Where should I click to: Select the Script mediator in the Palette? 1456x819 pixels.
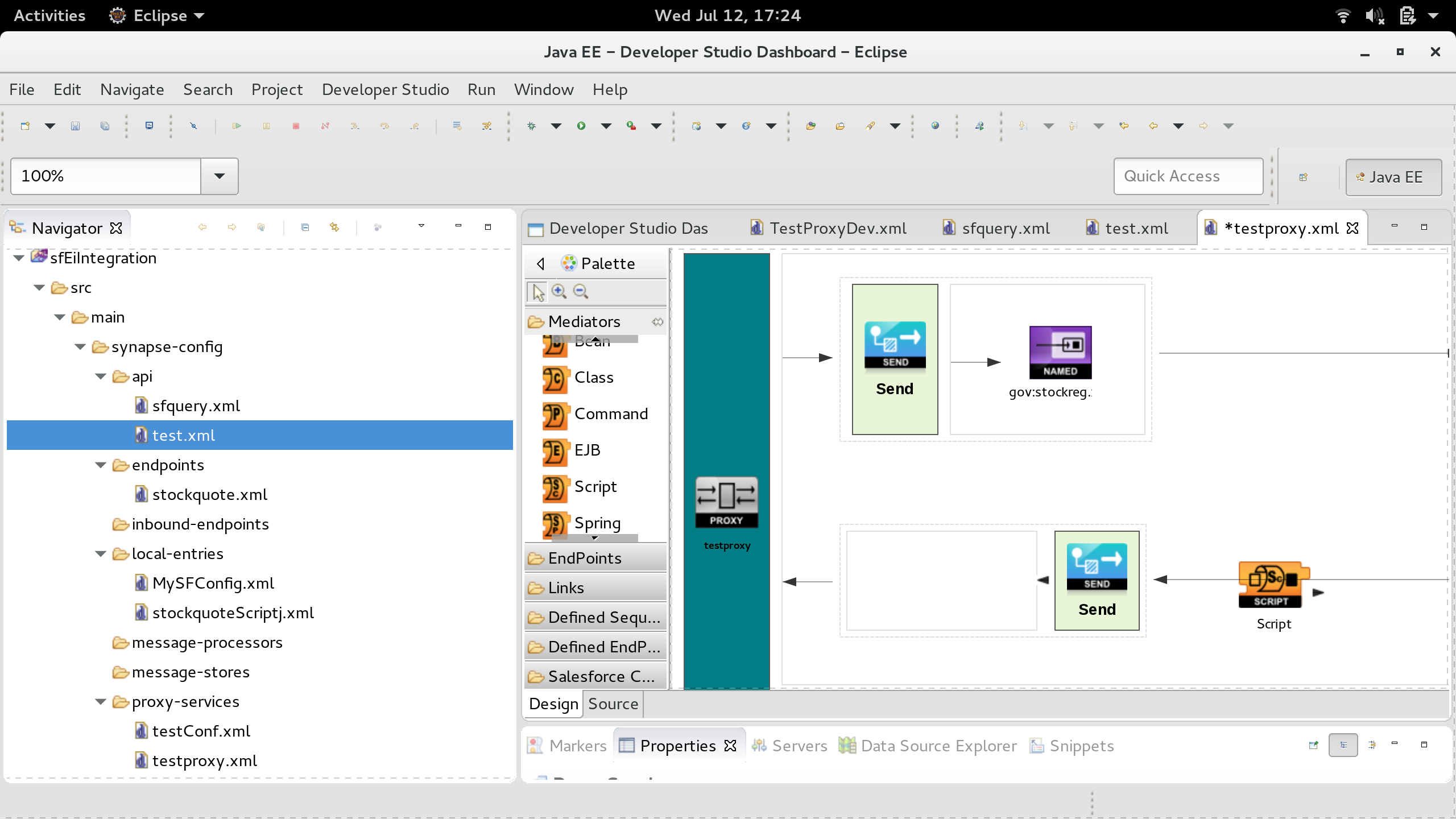coord(594,487)
